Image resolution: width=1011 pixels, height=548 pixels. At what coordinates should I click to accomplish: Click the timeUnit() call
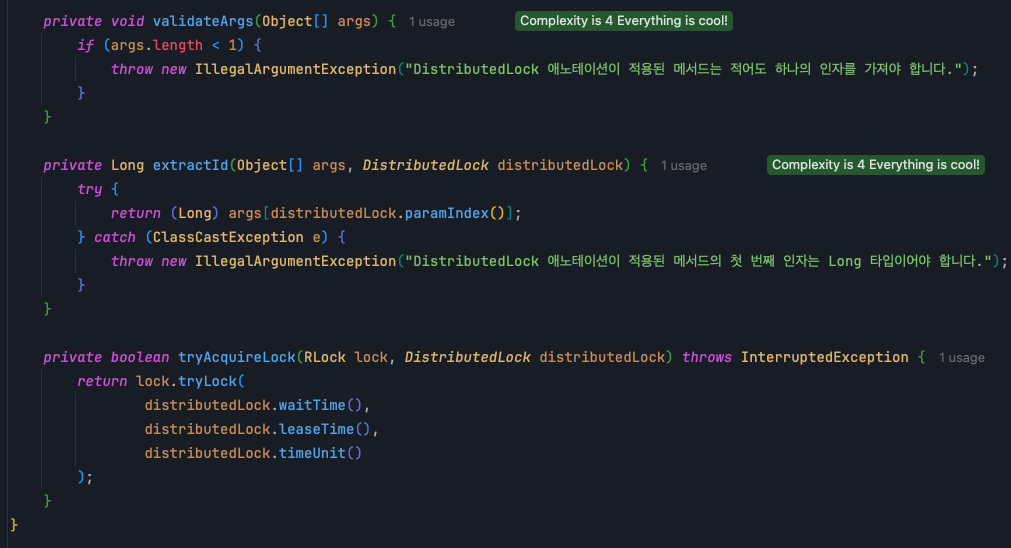(x=320, y=453)
